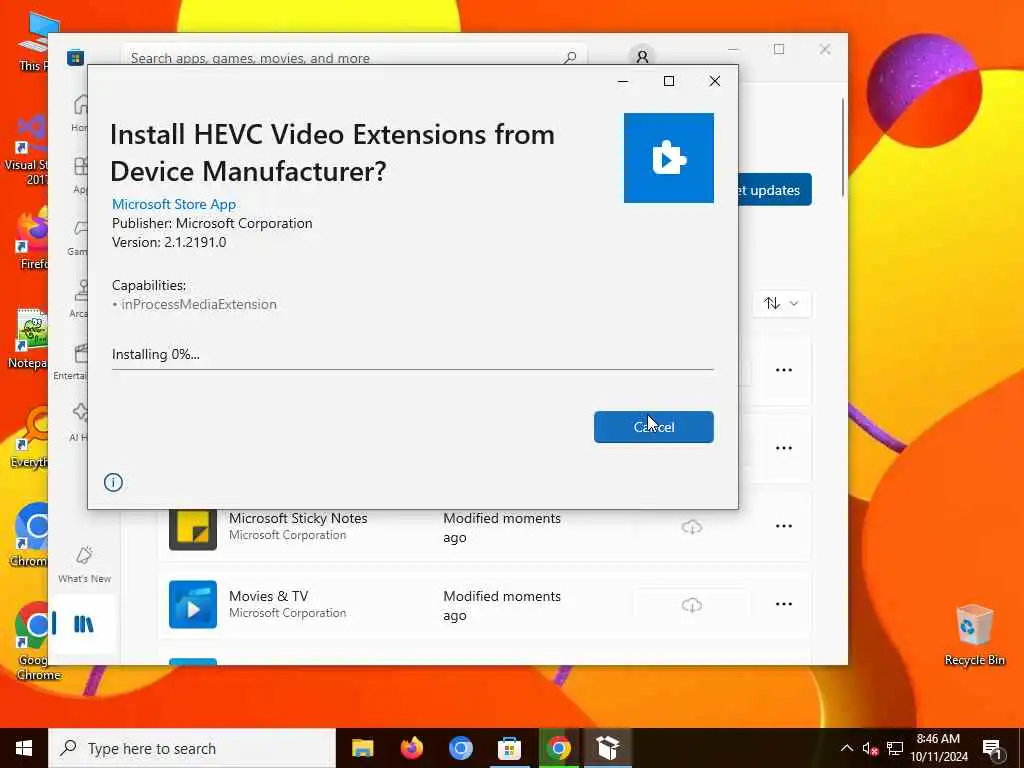The image size is (1024, 768).
Task: Switch to App Installer in taskbar
Action: (607, 748)
